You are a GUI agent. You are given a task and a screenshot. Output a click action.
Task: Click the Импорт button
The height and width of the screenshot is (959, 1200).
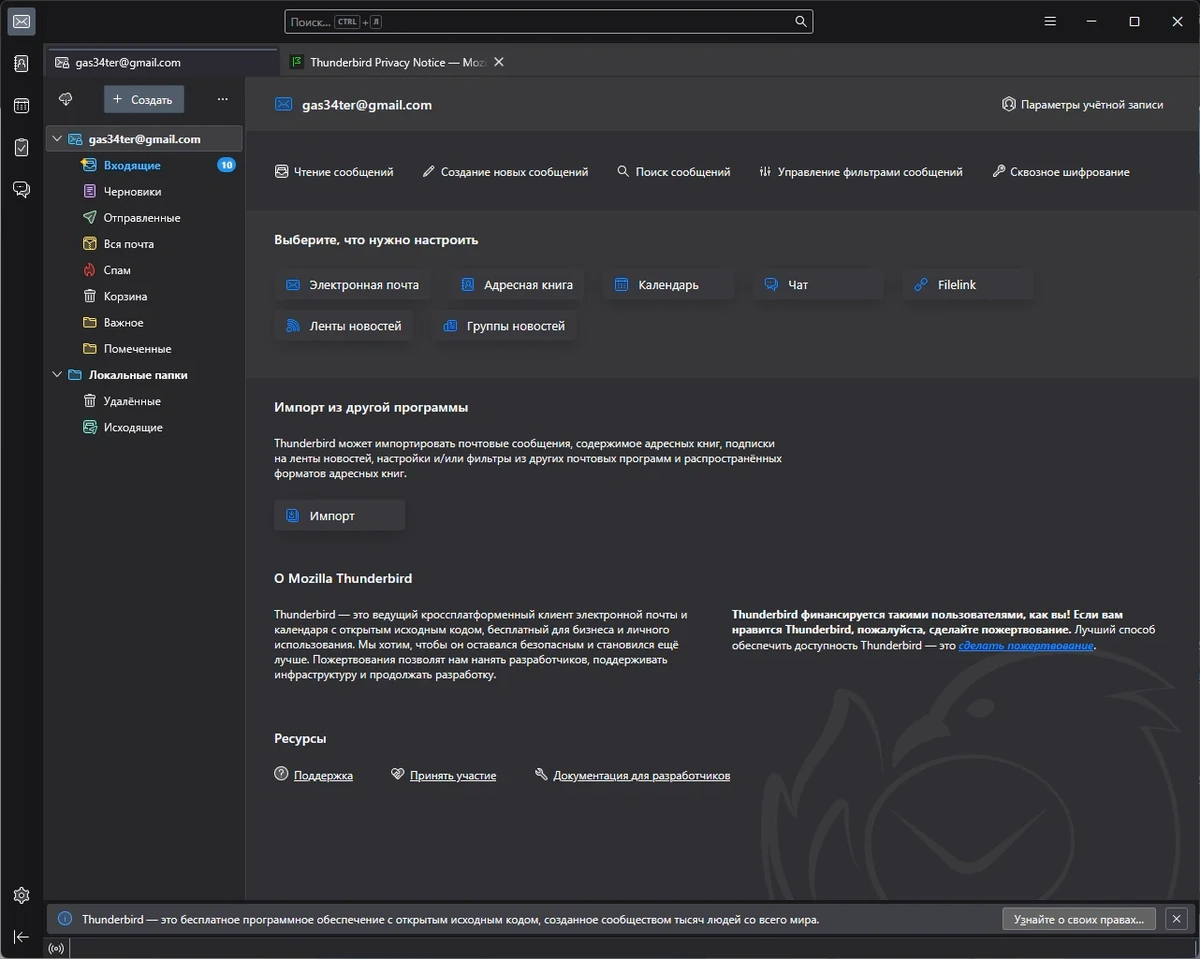(x=340, y=516)
